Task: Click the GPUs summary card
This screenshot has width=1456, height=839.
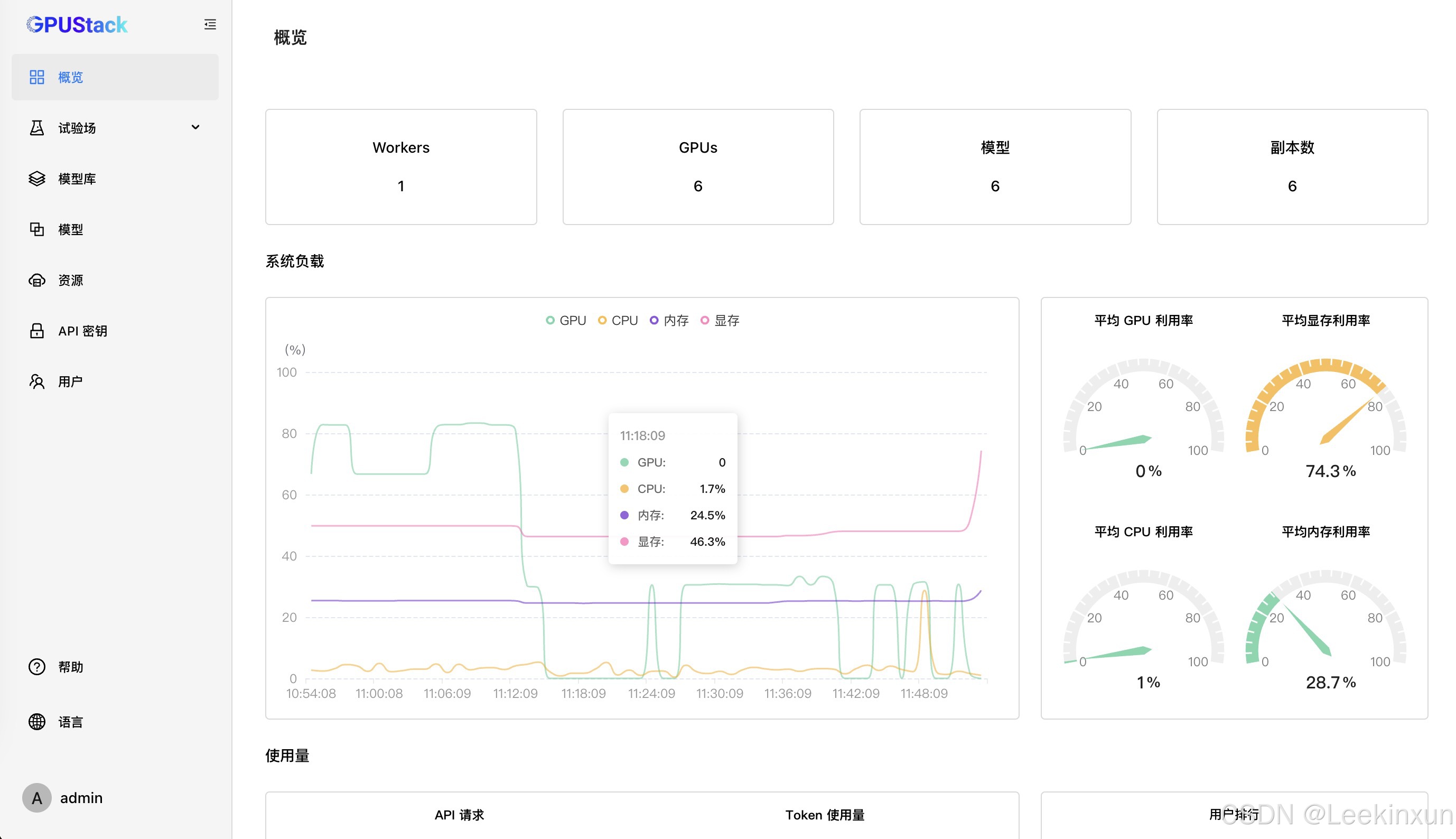Action: pyautogui.click(x=698, y=166)
